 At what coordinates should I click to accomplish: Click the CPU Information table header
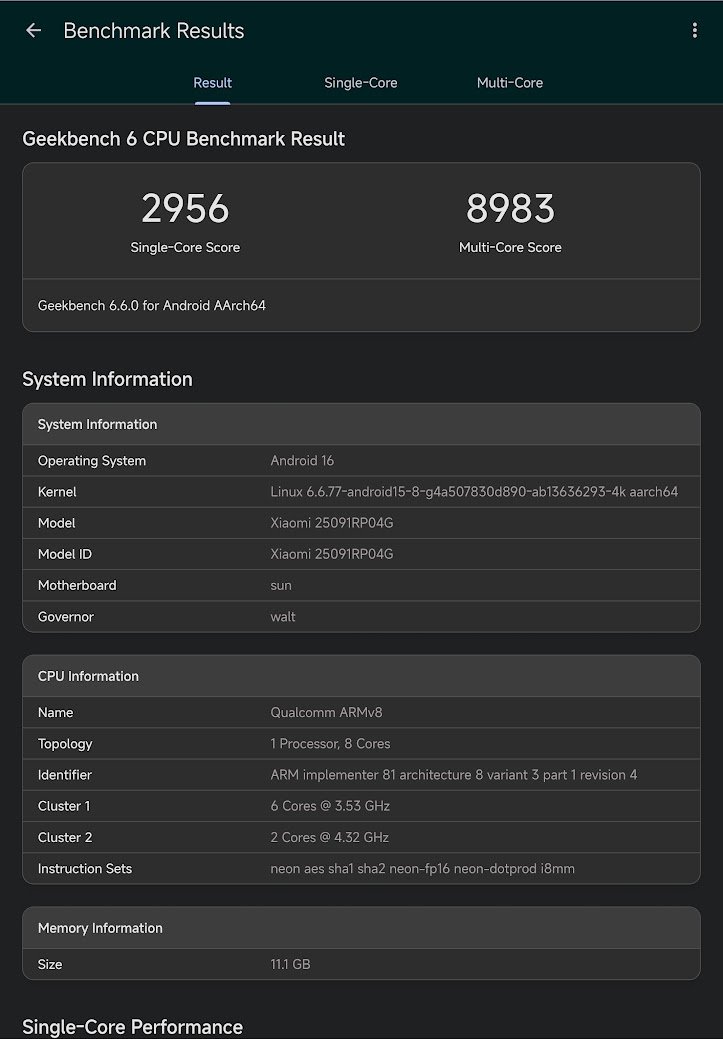(361, 676)
